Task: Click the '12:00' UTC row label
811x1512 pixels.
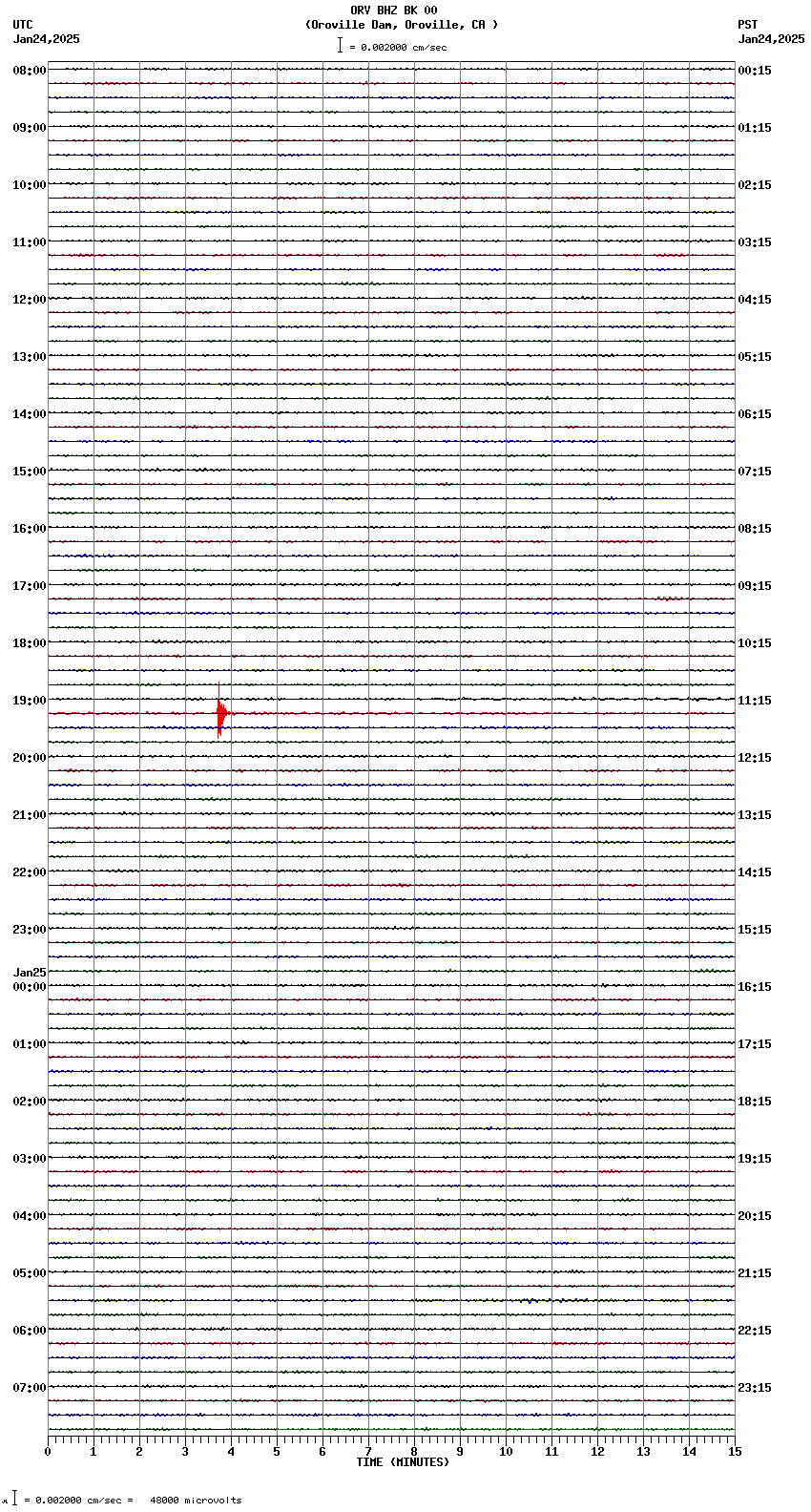Action: [30, 300]
